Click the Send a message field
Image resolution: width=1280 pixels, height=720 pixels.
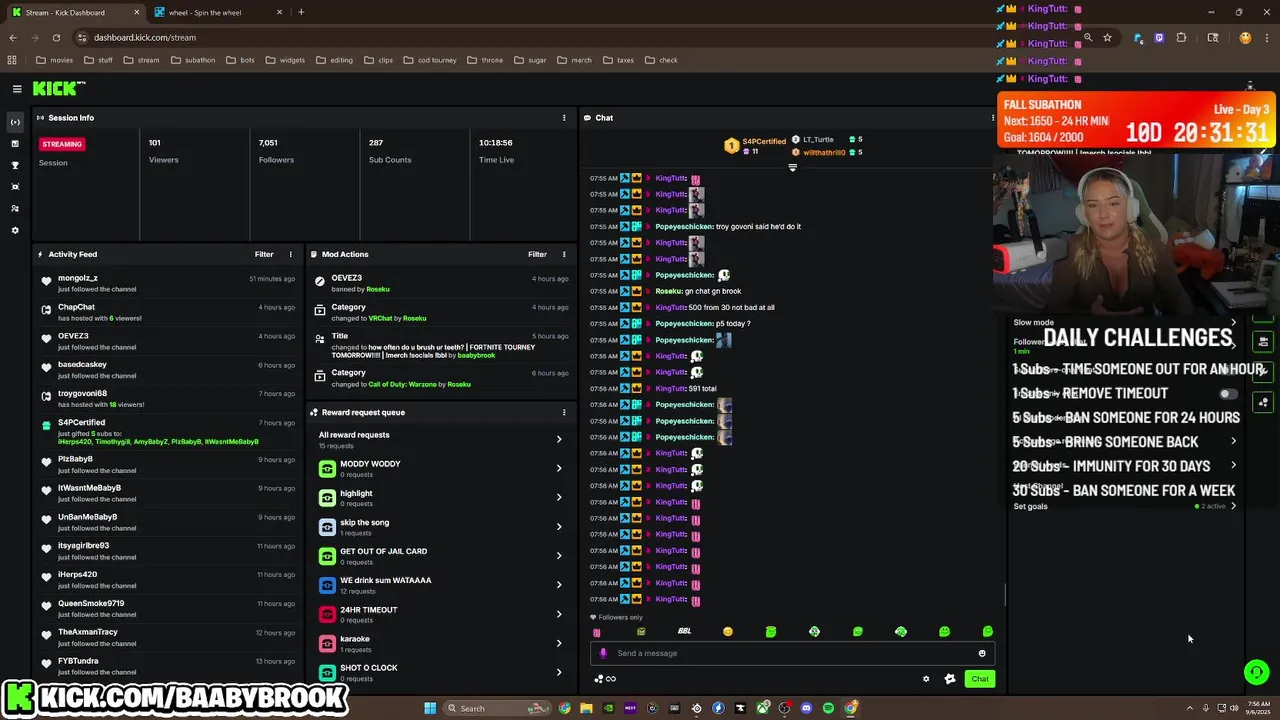[790, 653]
